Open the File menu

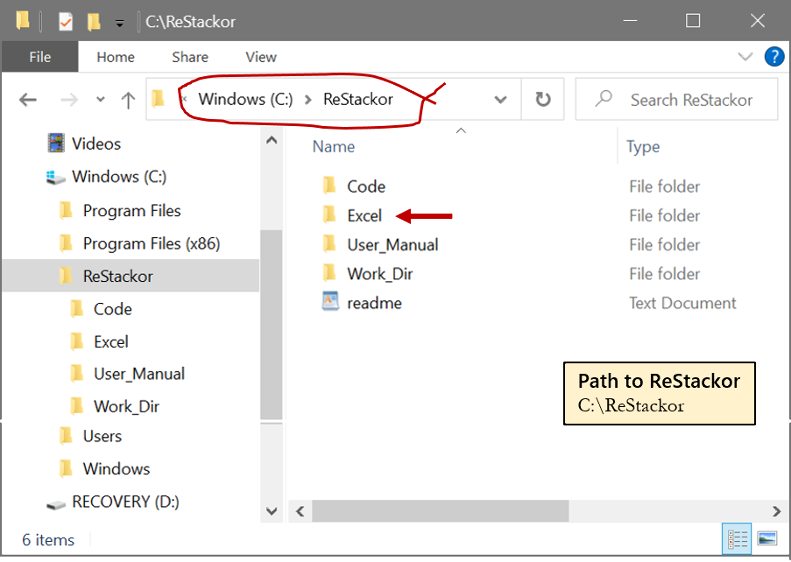coord(40,57)
